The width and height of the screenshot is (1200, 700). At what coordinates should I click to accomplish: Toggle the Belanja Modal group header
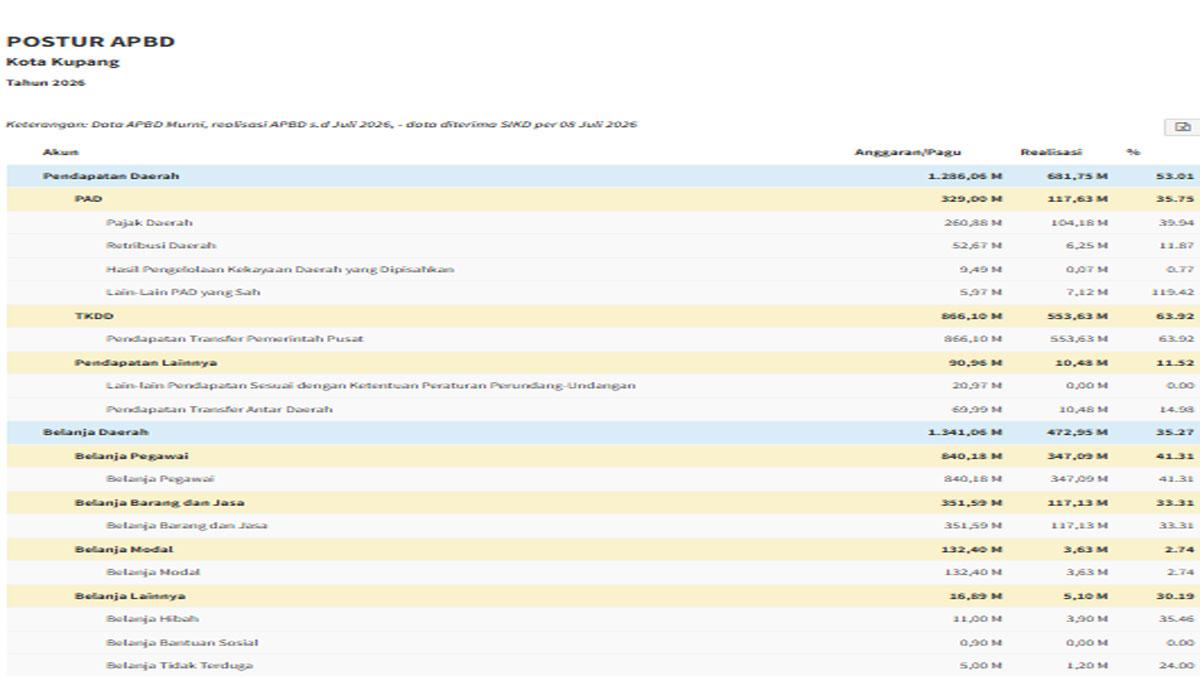click(x=603, y=549)
